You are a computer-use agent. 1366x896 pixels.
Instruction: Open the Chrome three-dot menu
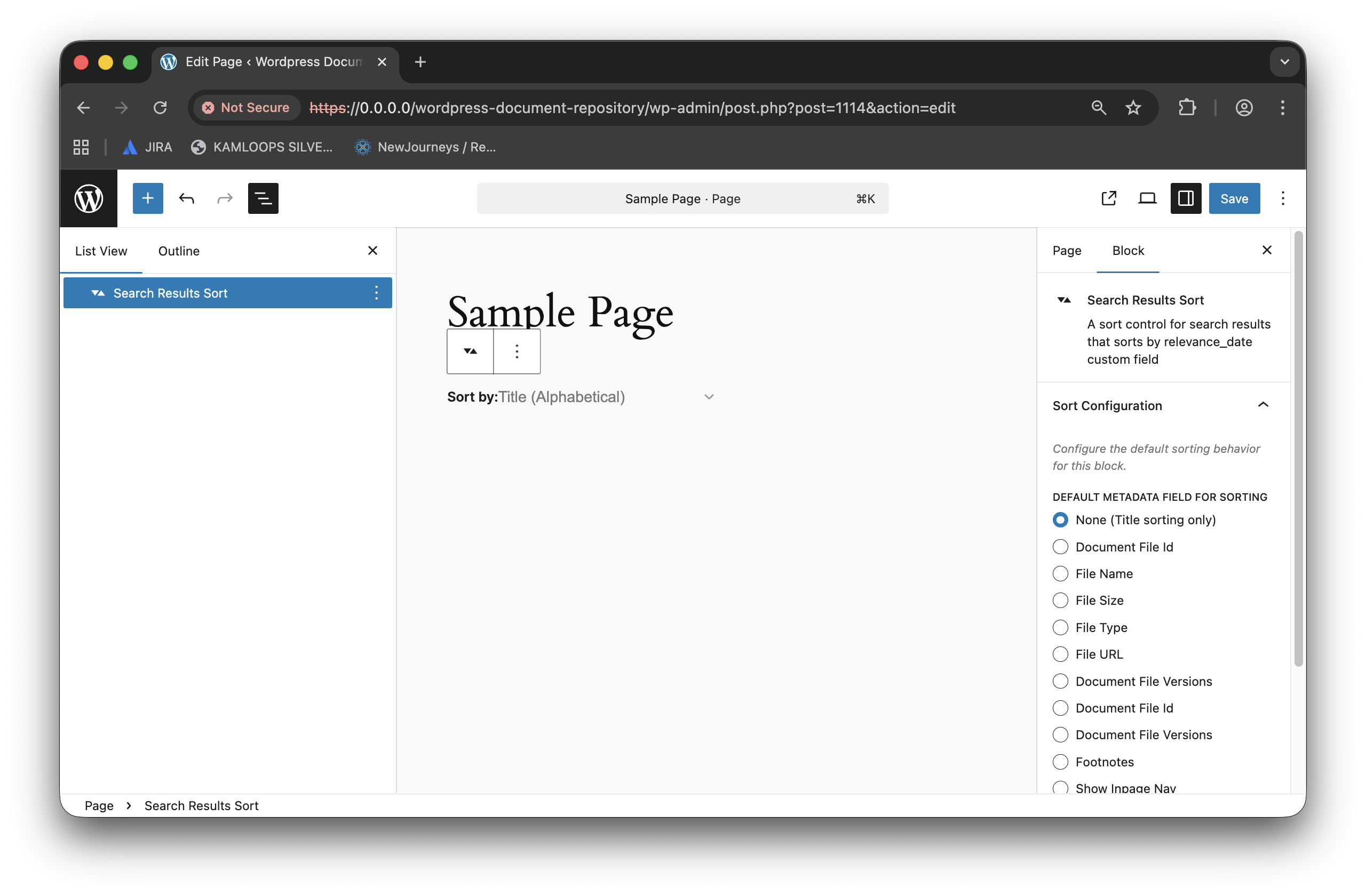pyautogui.click(x=1282, y=108)
